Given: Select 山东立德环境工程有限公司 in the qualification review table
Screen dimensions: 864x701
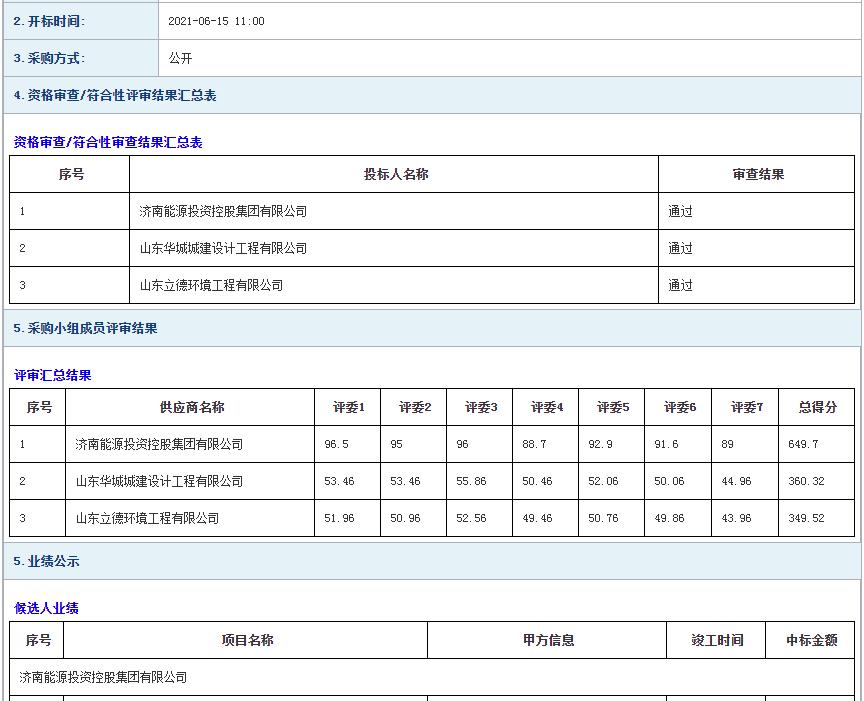Looking at the screenshot, I should 211,285.
